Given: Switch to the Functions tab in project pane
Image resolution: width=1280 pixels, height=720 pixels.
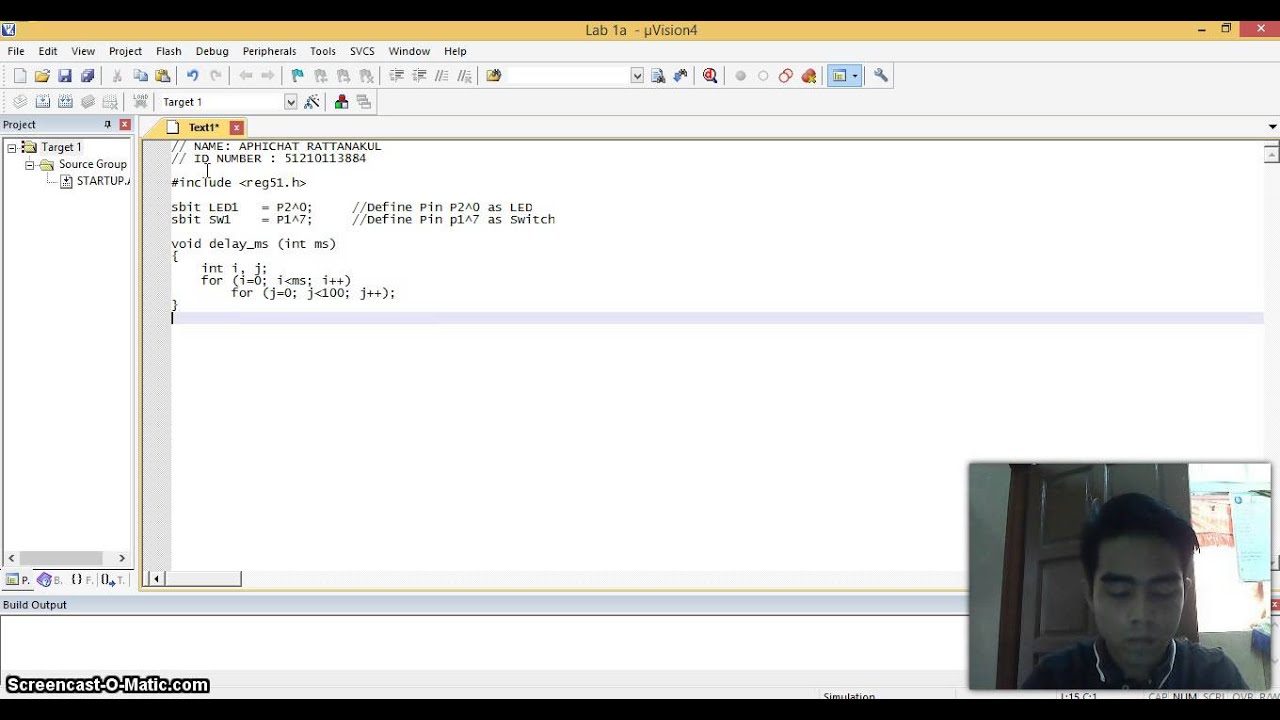Looking at the screenshot, I should click(x=82, y=580).
